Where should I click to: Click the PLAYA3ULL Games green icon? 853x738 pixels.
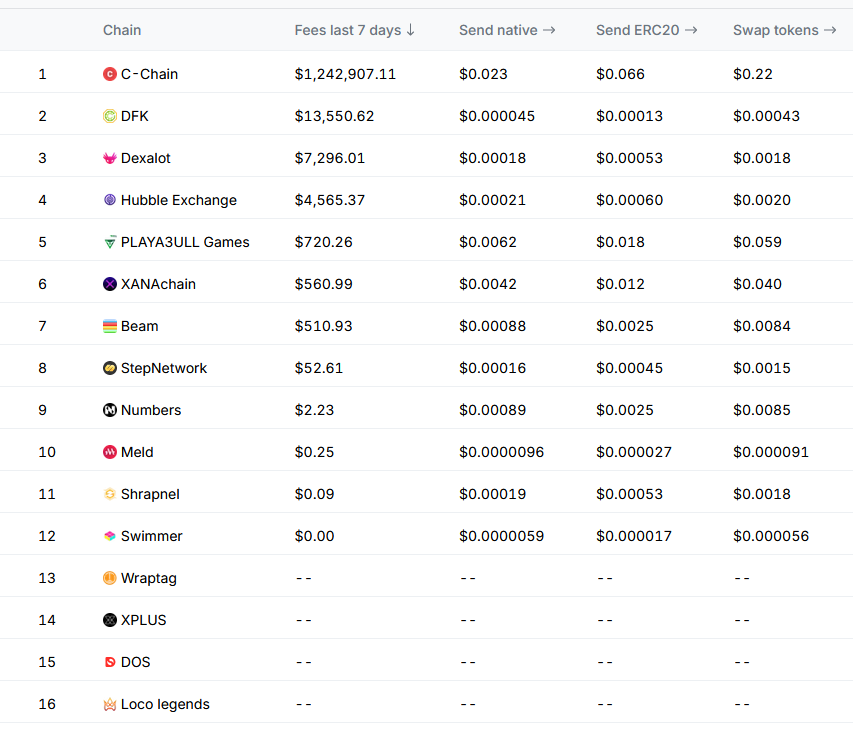tap(110, 242)
